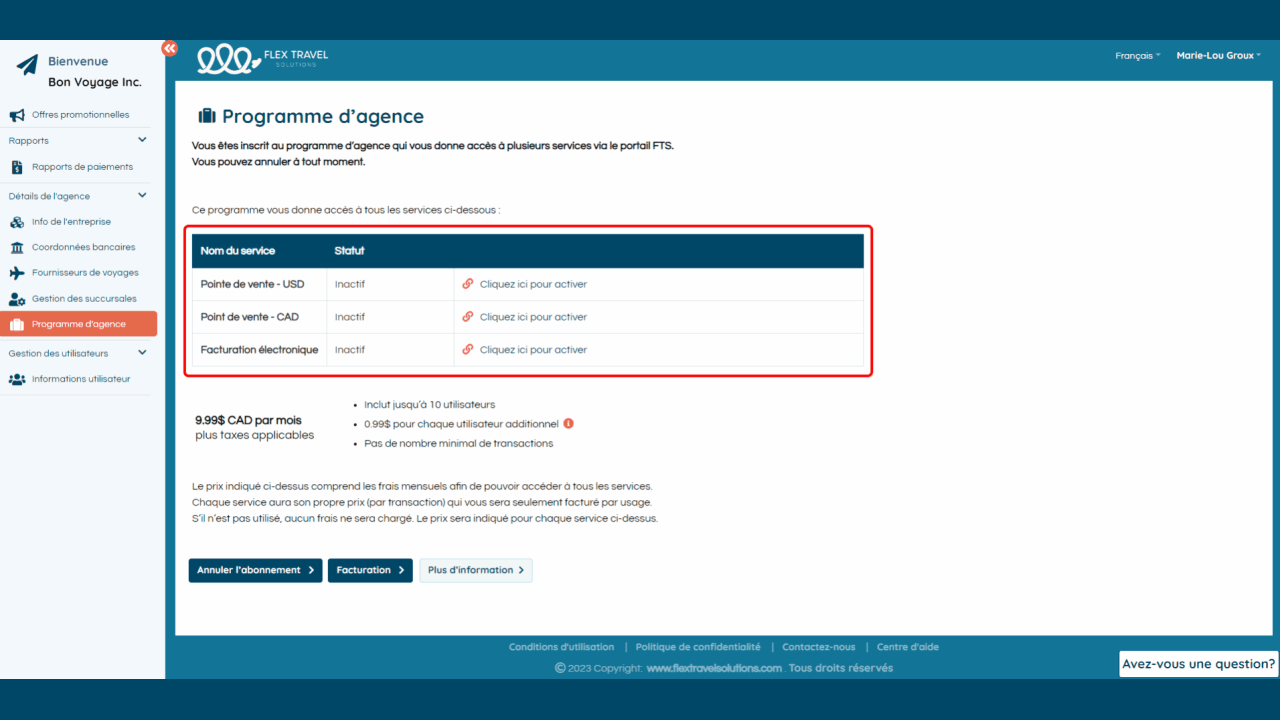Open Centre d'aide footer link
Image resolution: width=1280 pixels, height=720 pixels.
tap(908, 647)
